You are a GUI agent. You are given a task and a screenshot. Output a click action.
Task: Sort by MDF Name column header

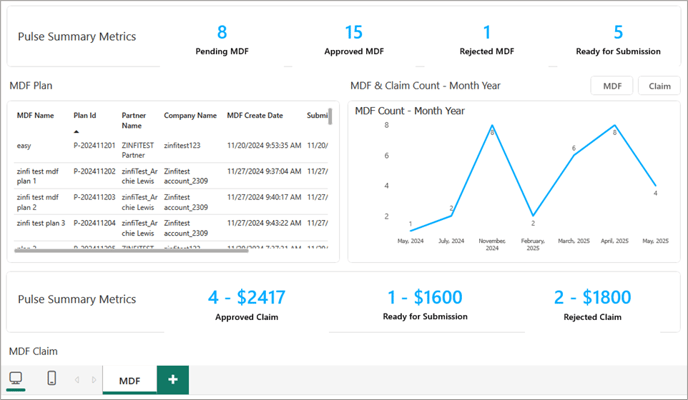click(36, 116)
